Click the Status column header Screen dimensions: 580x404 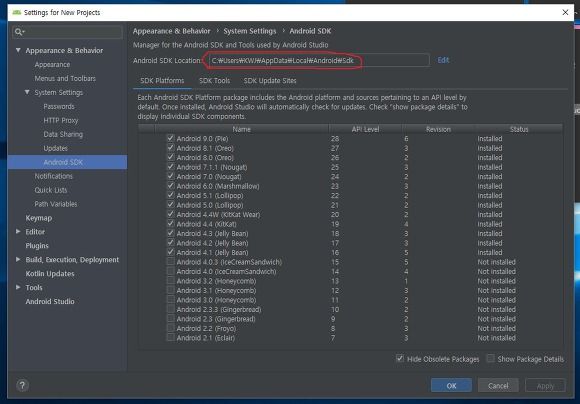(x=519, y=129)
